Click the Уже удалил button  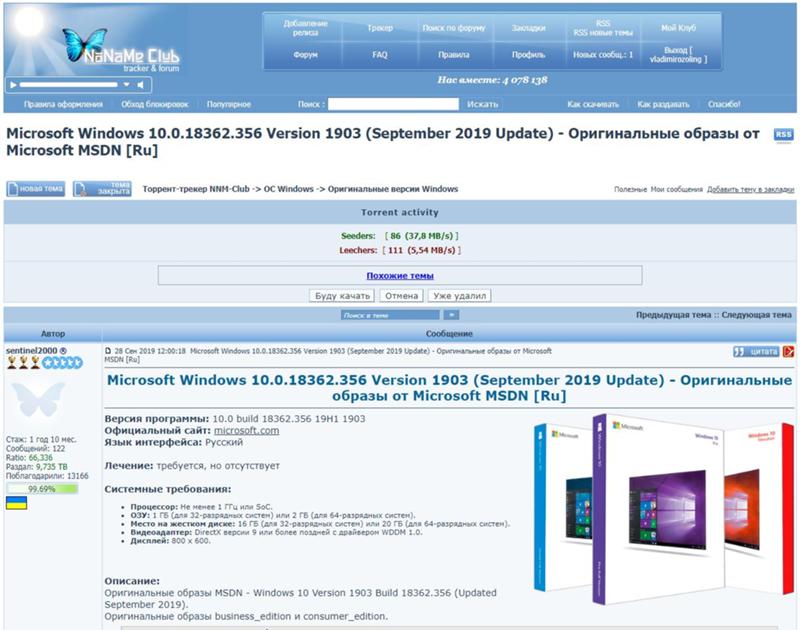[460, 295]
